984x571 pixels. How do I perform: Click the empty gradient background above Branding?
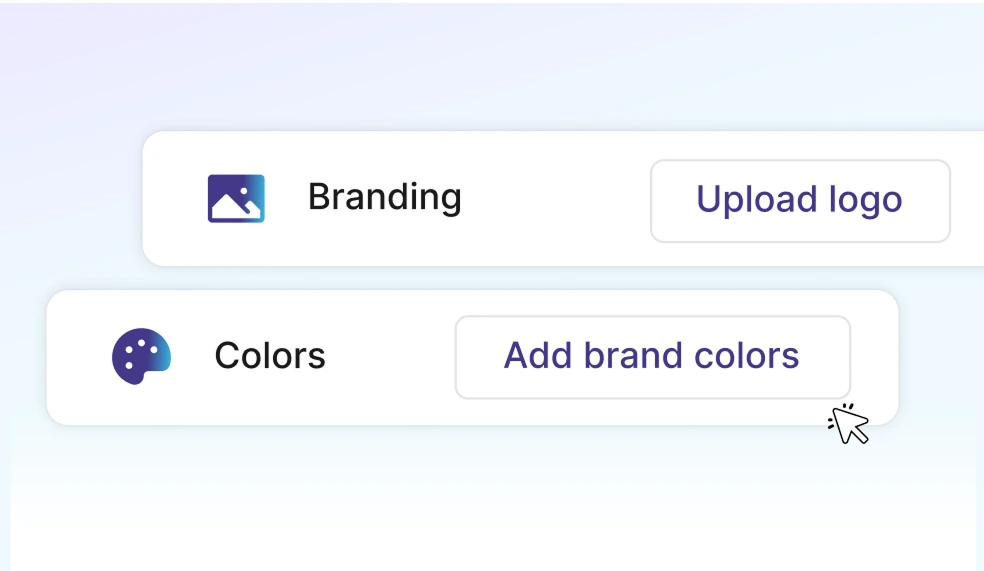click(x=500, y=70)
